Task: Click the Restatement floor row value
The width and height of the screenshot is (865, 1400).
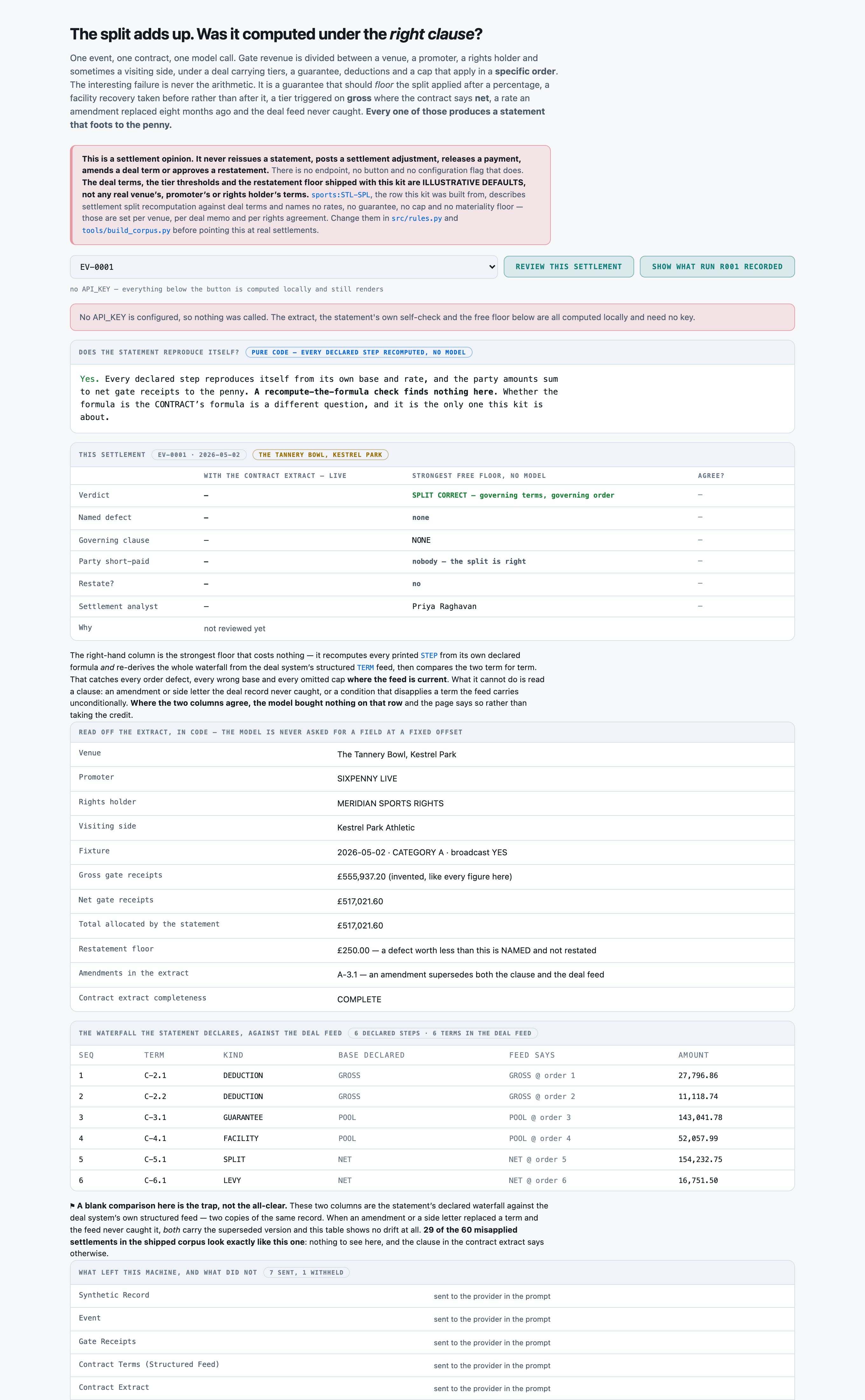Action: point(466,951)
